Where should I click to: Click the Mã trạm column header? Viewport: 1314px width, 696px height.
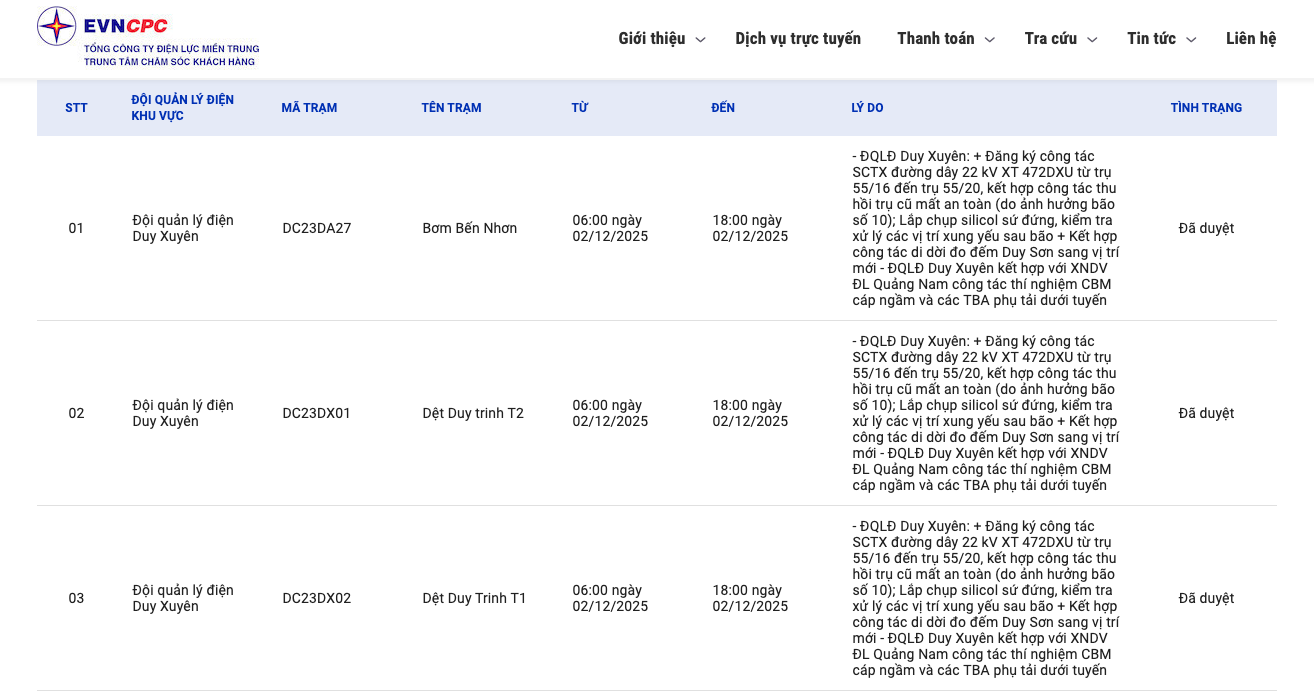(x=309, y=108)
